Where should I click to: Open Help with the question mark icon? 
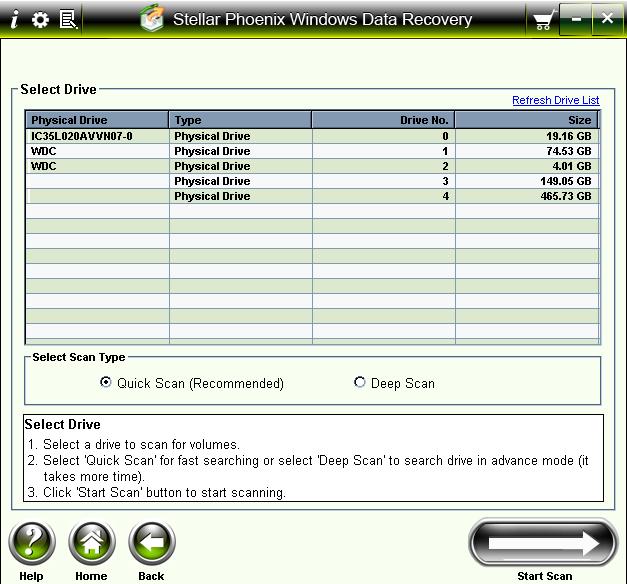pyautogui.click(x=31, y=545)
